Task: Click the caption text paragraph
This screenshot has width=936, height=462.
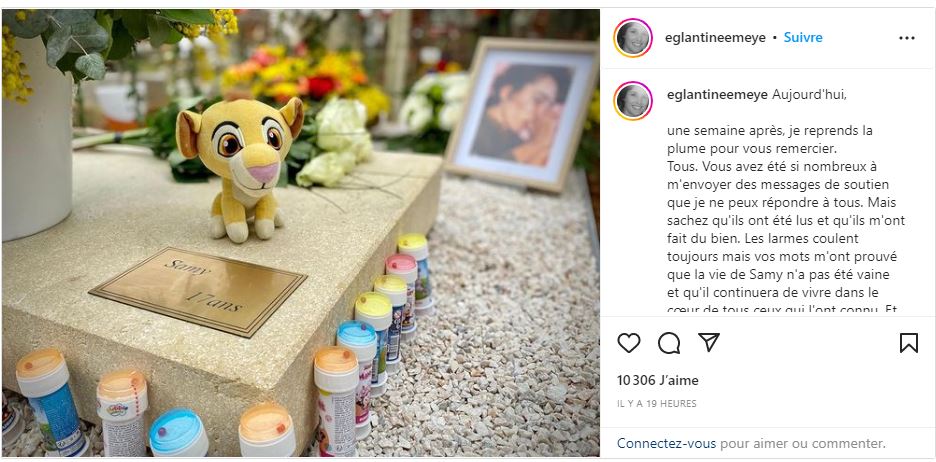Action: click(786, 211)
